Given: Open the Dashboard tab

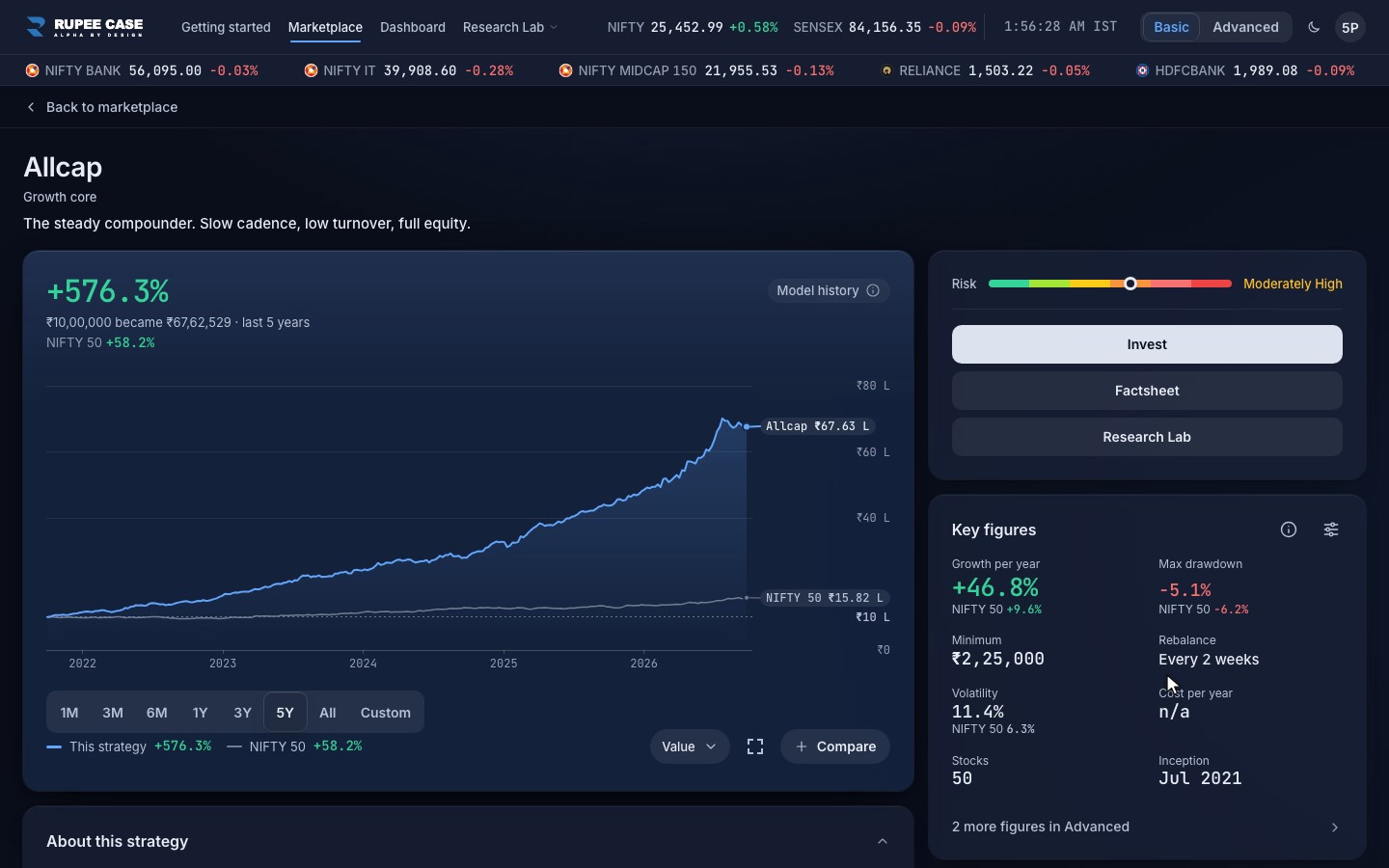Looking at the screenshot, I should [413, 27].
